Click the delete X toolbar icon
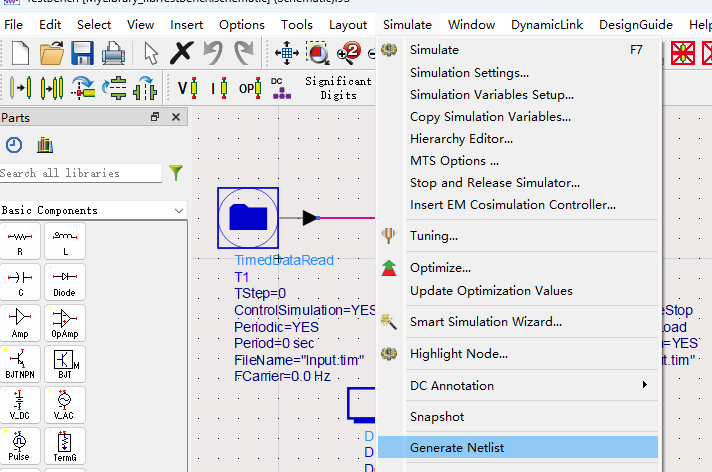 coord(182,53)
